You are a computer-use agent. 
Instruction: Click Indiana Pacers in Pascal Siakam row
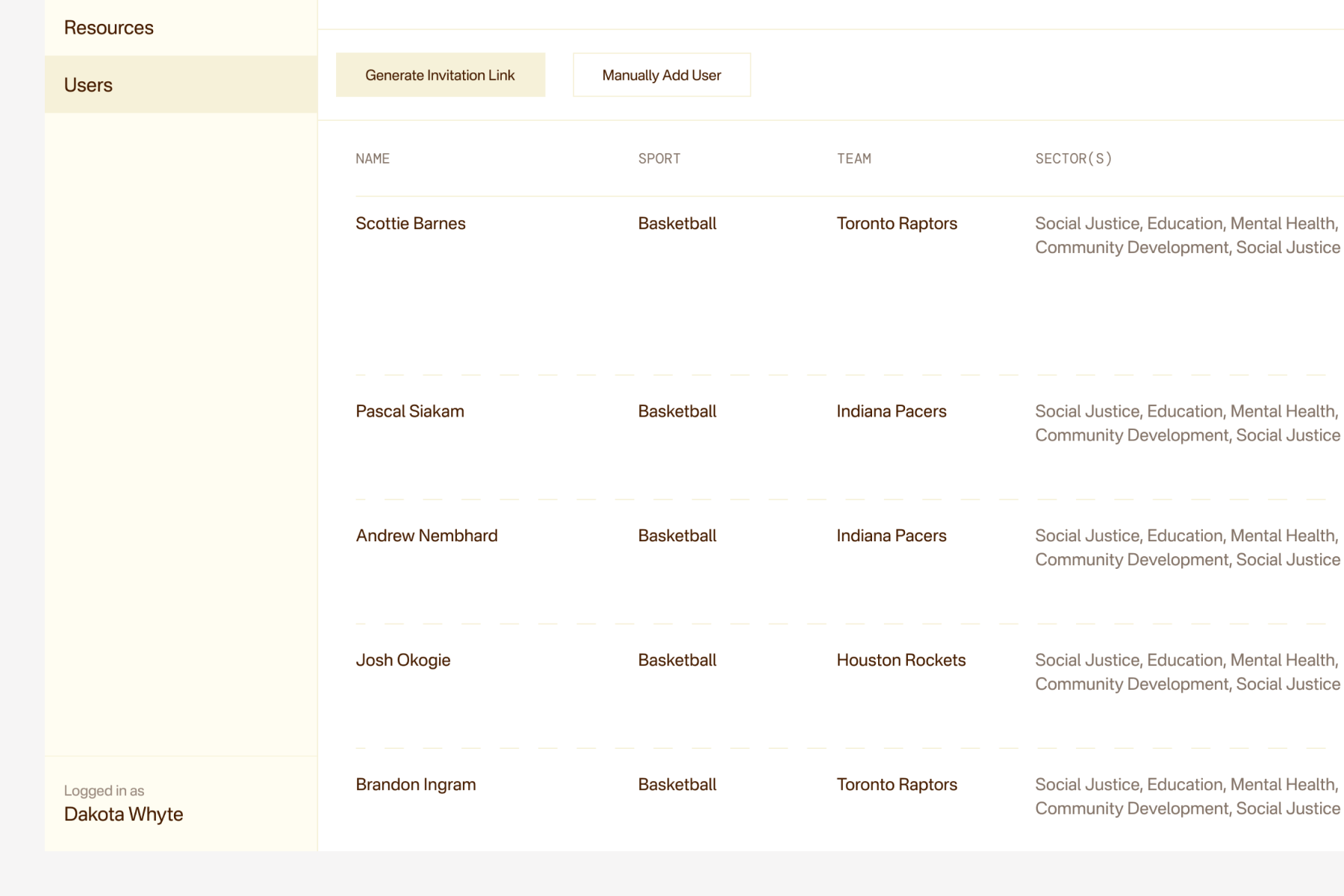click(891, 411)
